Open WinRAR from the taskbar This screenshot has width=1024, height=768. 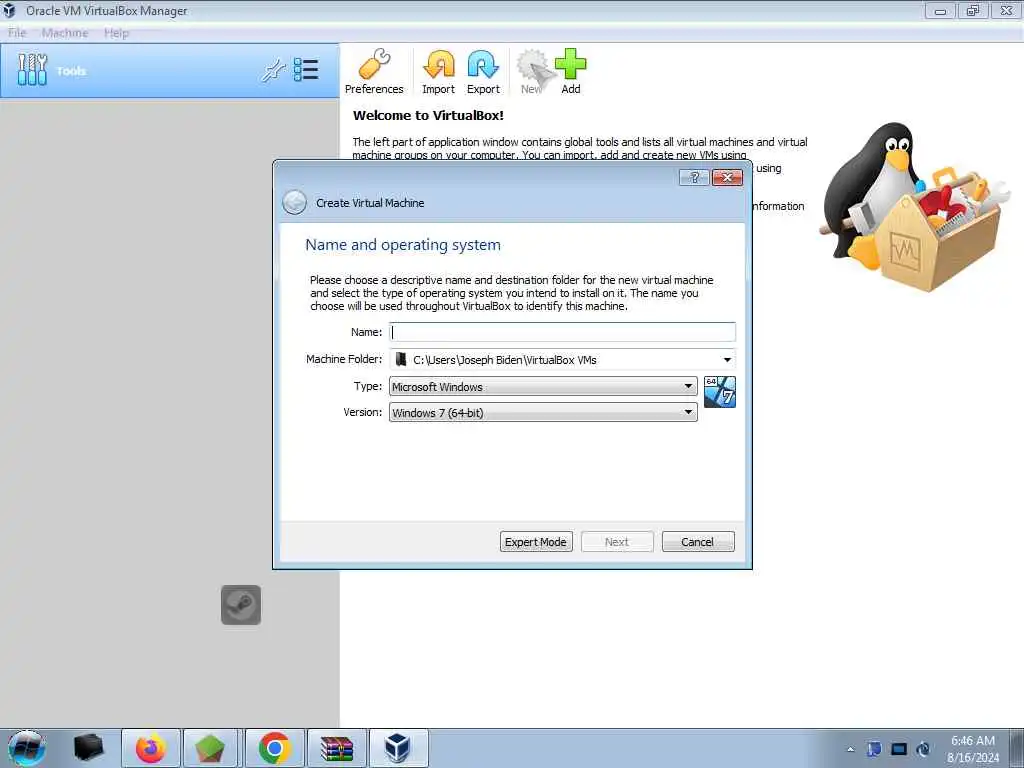[x=337, y=748]
